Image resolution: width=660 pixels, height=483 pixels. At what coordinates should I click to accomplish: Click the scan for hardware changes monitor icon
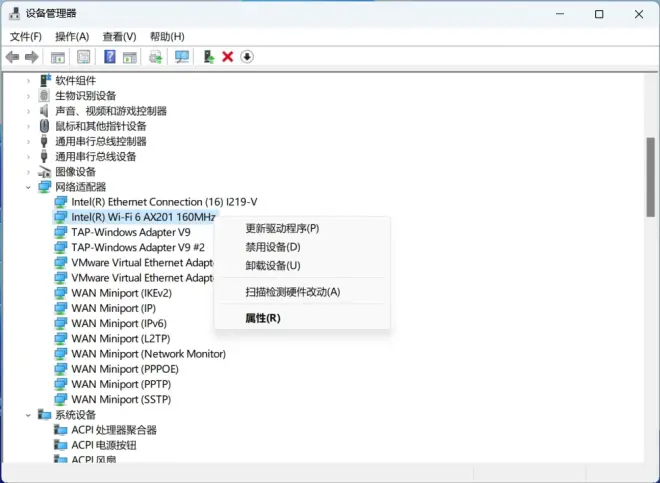(x=181, y=57)
